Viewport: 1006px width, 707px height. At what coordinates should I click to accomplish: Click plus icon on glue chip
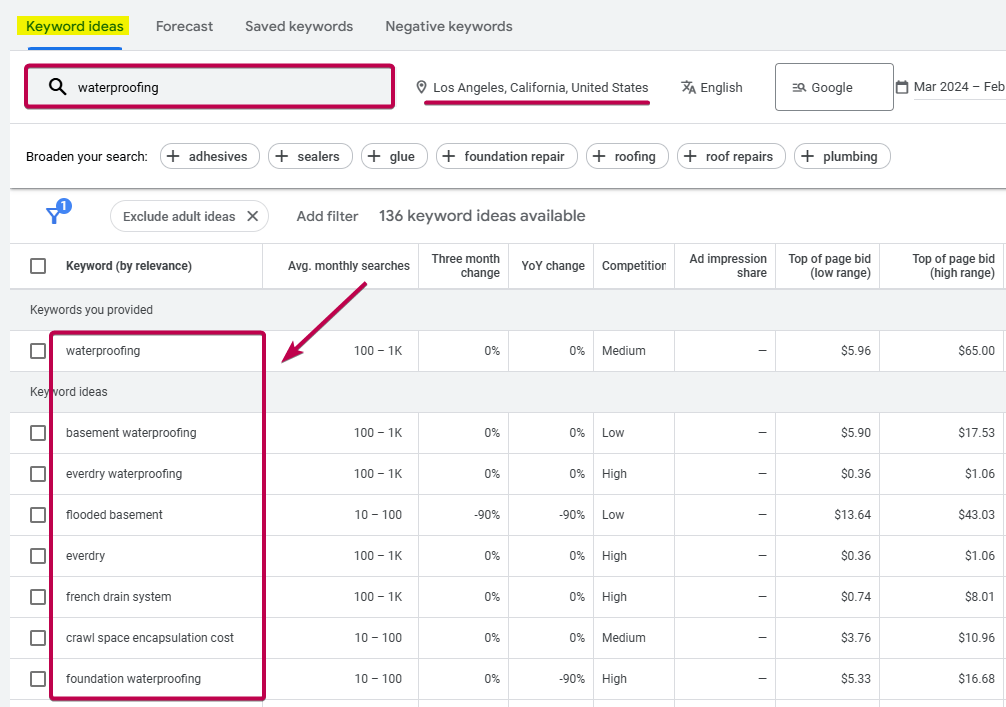point(374,156)
